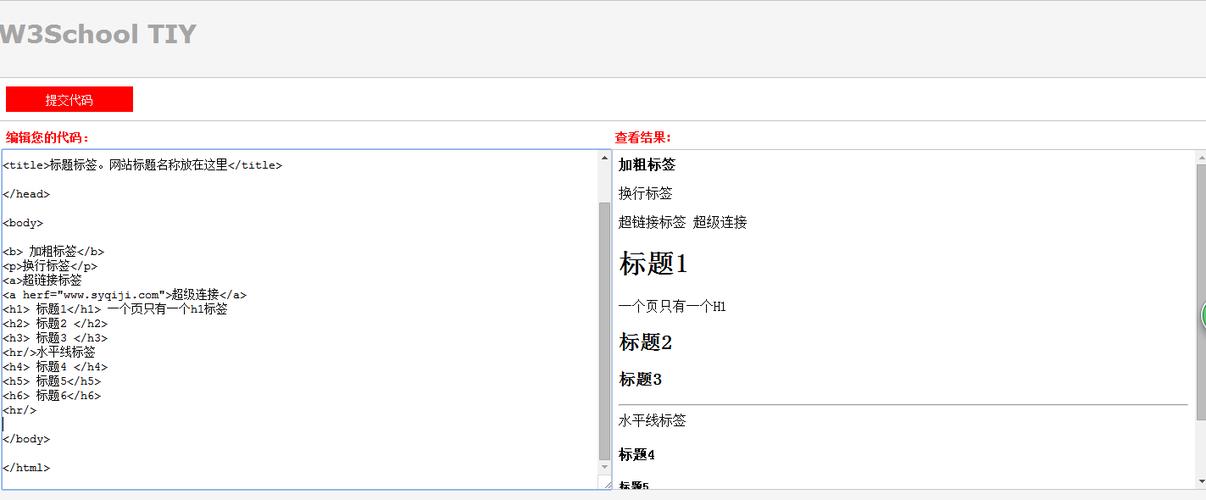Click the red 提交代码 submit button
Image resolution: width=1206 pixels, height=500 pixels.
pos(69,99)
